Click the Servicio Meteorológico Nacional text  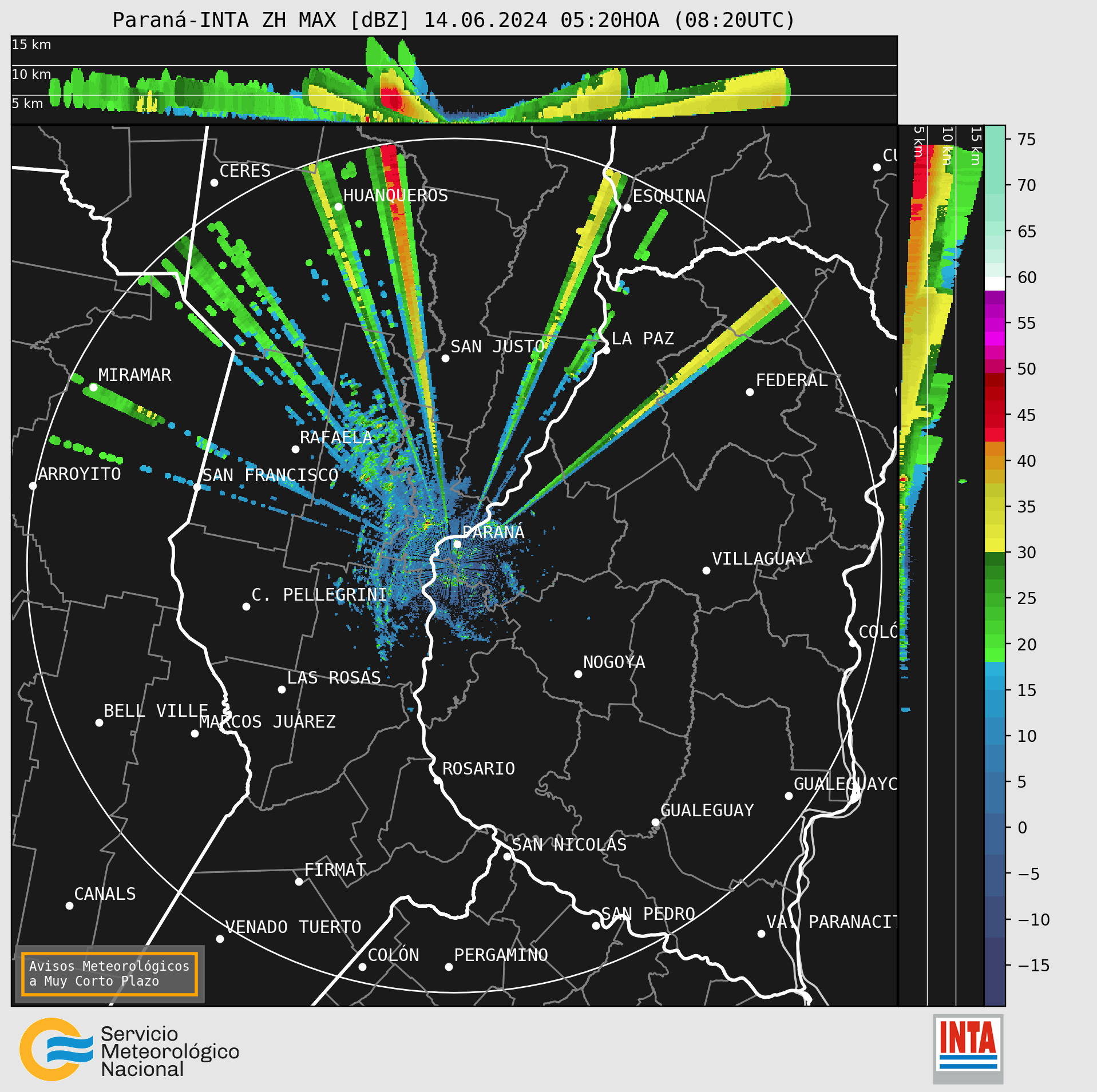(x=170, y=1051)
